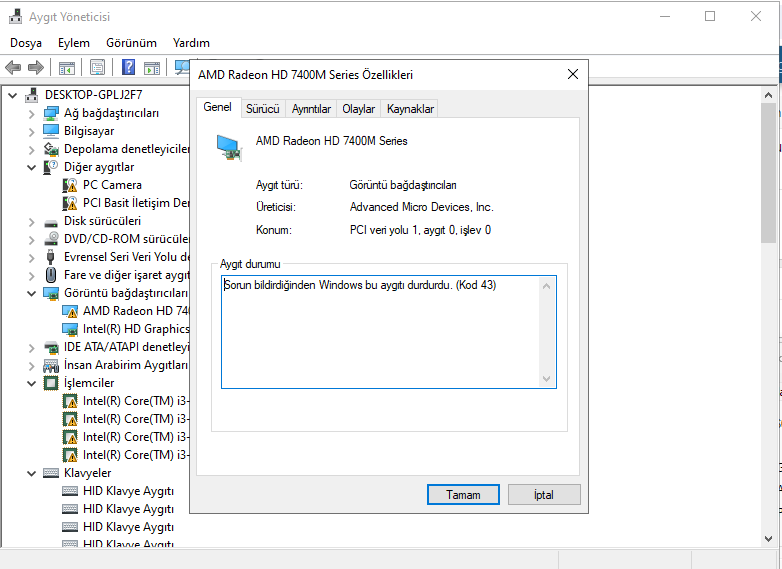782x569 pixels.
Task: Select the Klavyeler category label
Action: pyautogui.click(x=88, y=473)
